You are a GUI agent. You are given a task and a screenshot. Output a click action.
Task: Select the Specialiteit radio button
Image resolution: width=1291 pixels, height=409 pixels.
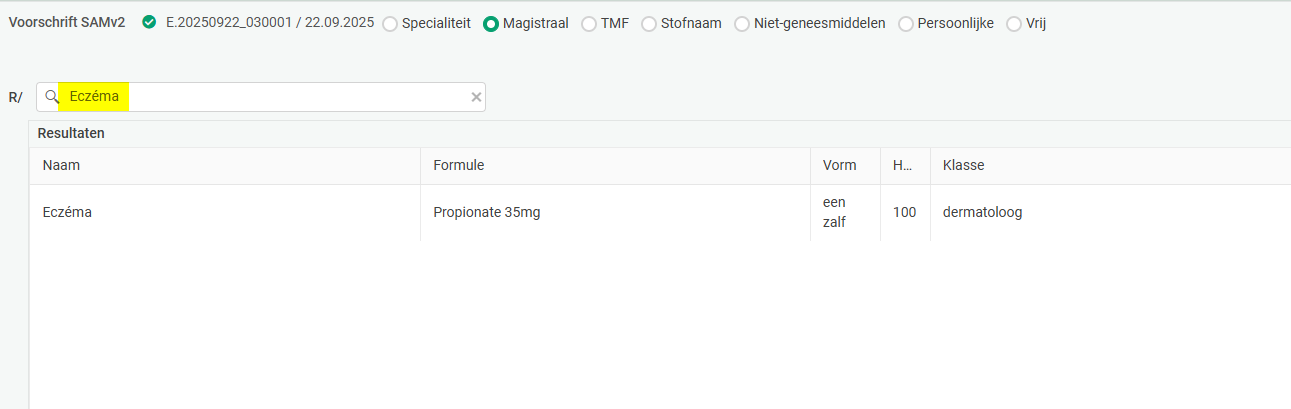click(390, 24)
